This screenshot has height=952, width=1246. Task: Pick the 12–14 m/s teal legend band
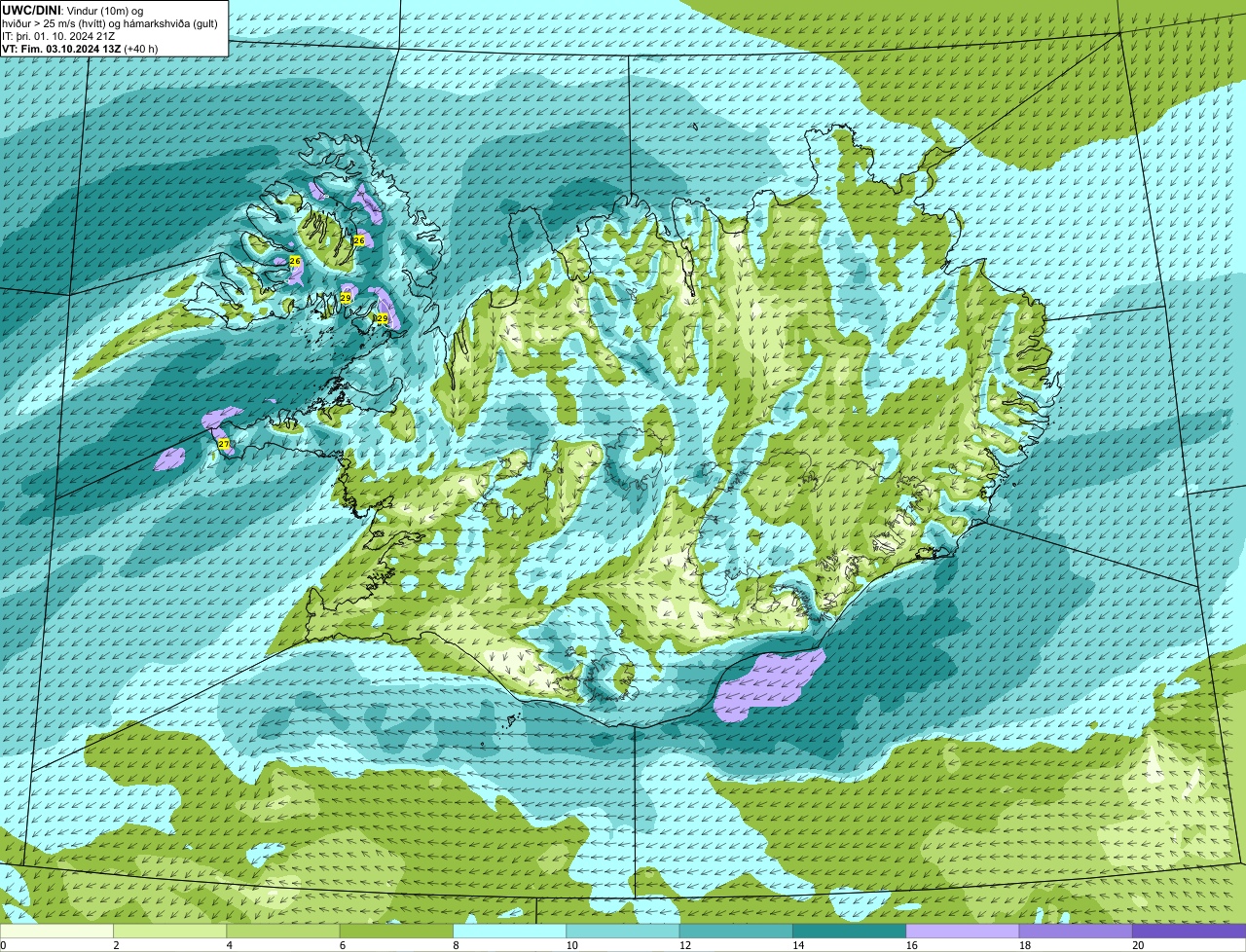(736, 932)
